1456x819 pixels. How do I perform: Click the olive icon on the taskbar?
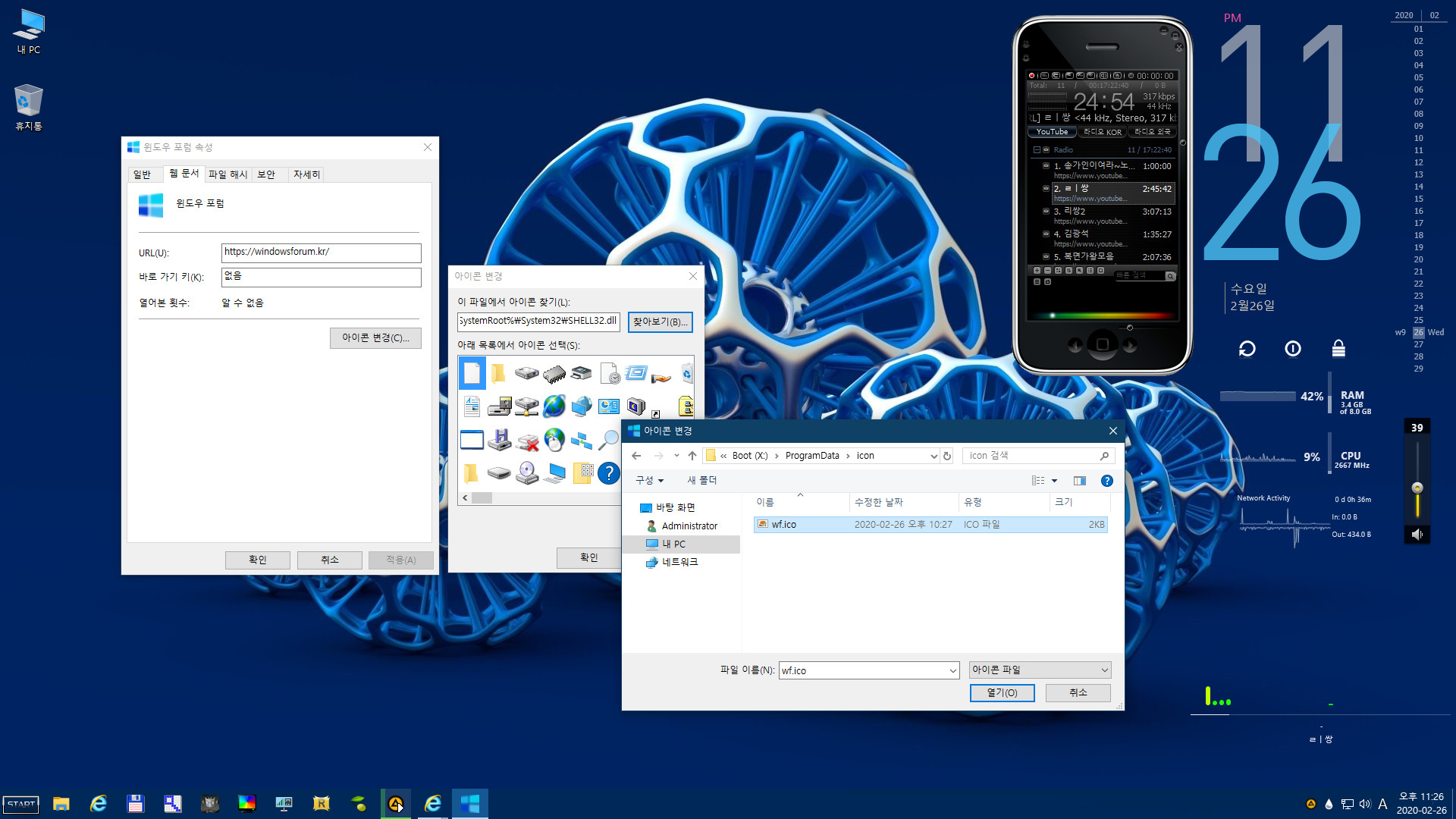point(359,804)
